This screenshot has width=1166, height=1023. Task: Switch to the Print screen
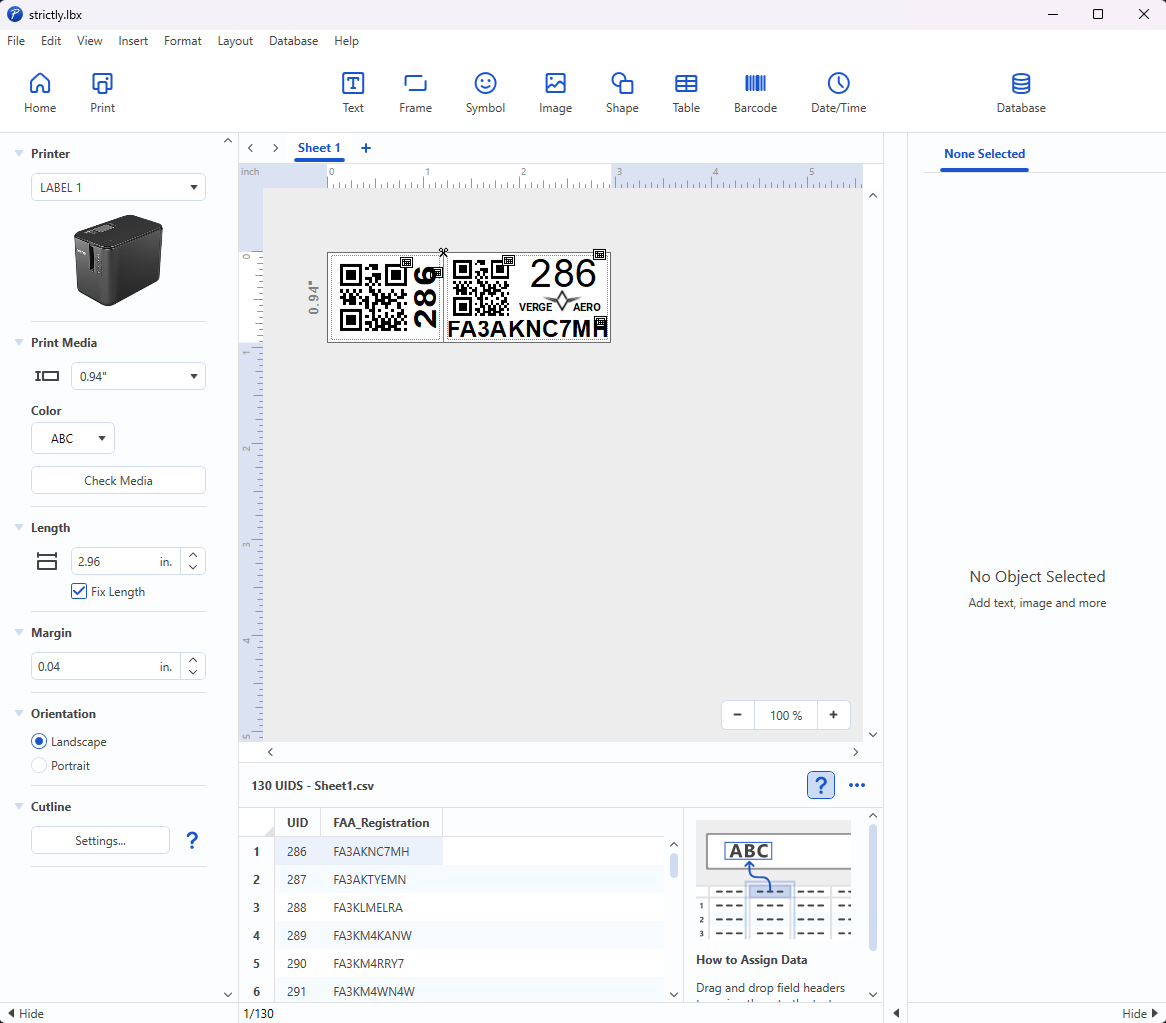coord(101,93)
